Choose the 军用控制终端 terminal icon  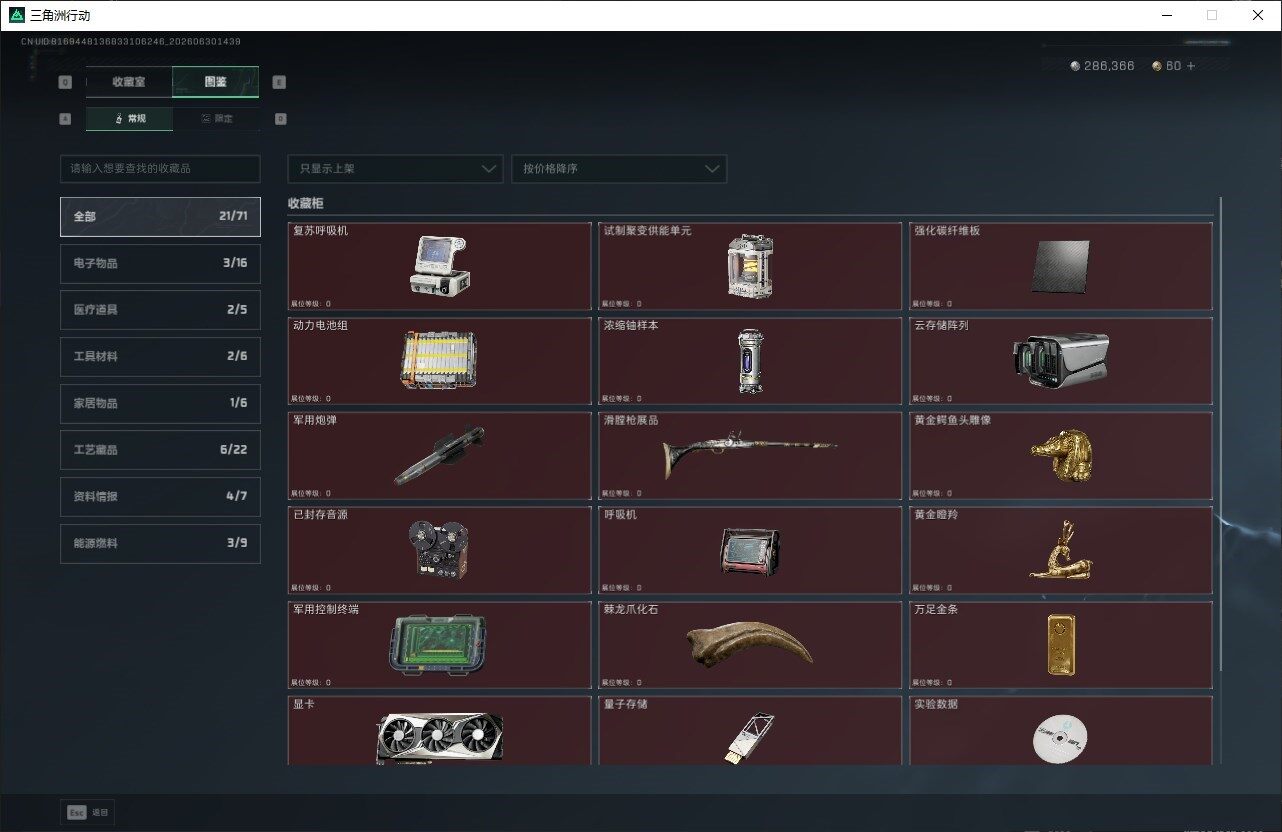pyautogui.click(x=439, y=644)
